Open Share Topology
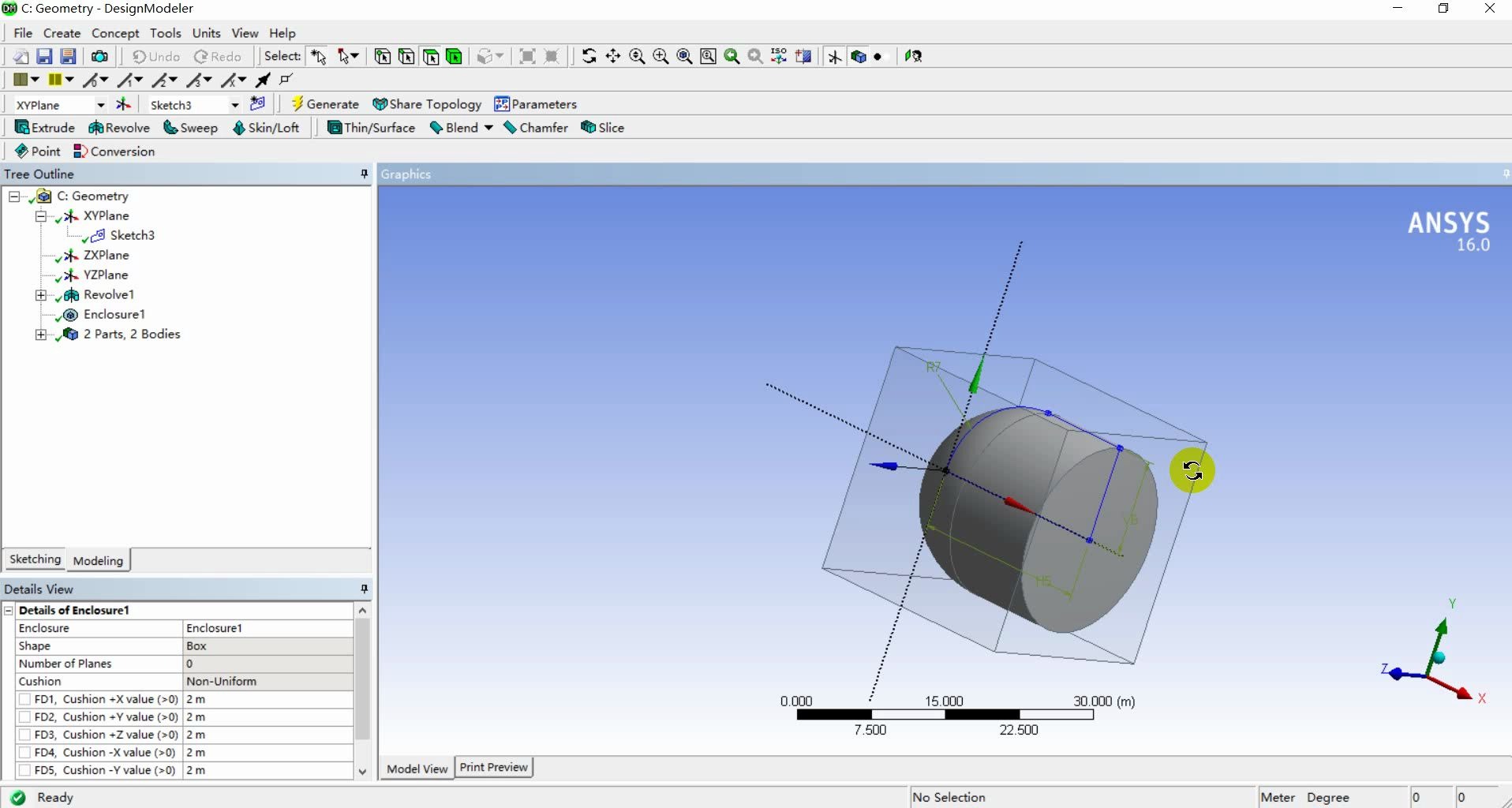Image resolution: width=1512 pixels, height=808 pixels. [x=427, y=103]
